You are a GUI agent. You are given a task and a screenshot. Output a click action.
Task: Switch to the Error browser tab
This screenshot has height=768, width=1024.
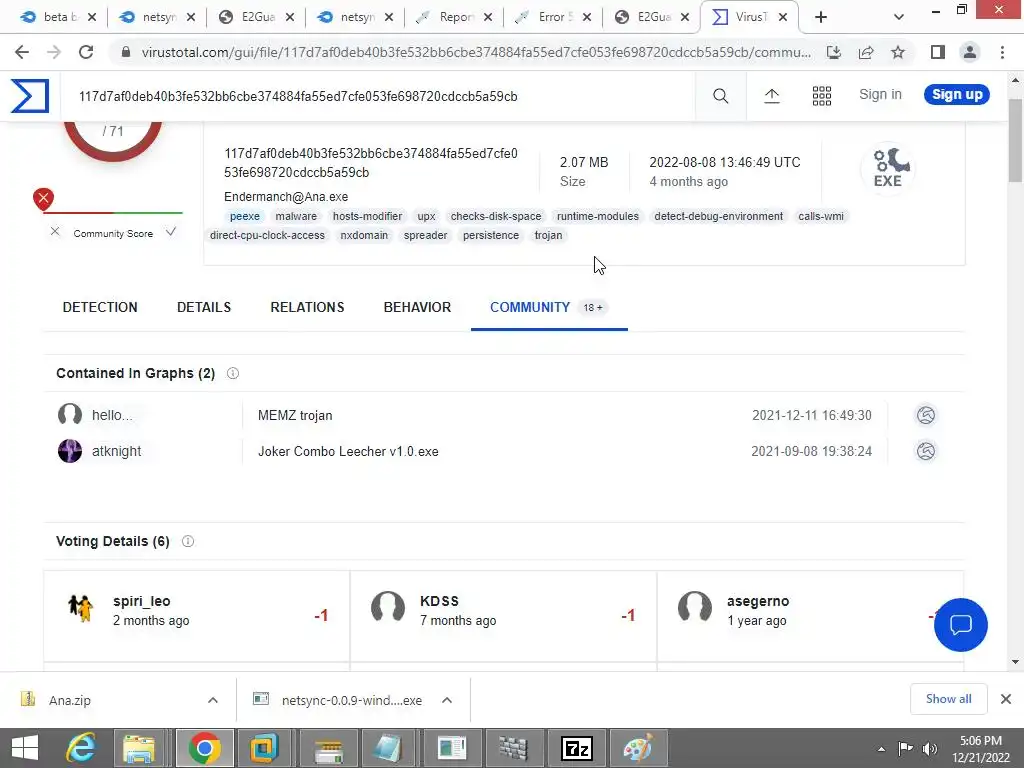point(553,17)
